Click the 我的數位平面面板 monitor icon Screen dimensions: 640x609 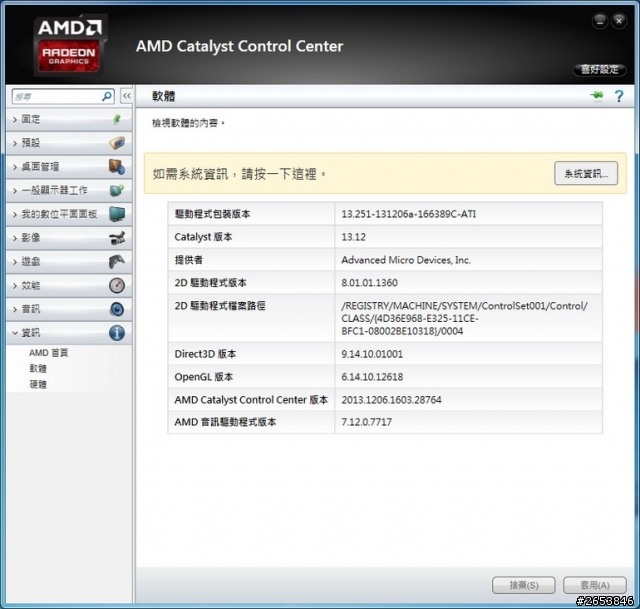click(117, 214)
